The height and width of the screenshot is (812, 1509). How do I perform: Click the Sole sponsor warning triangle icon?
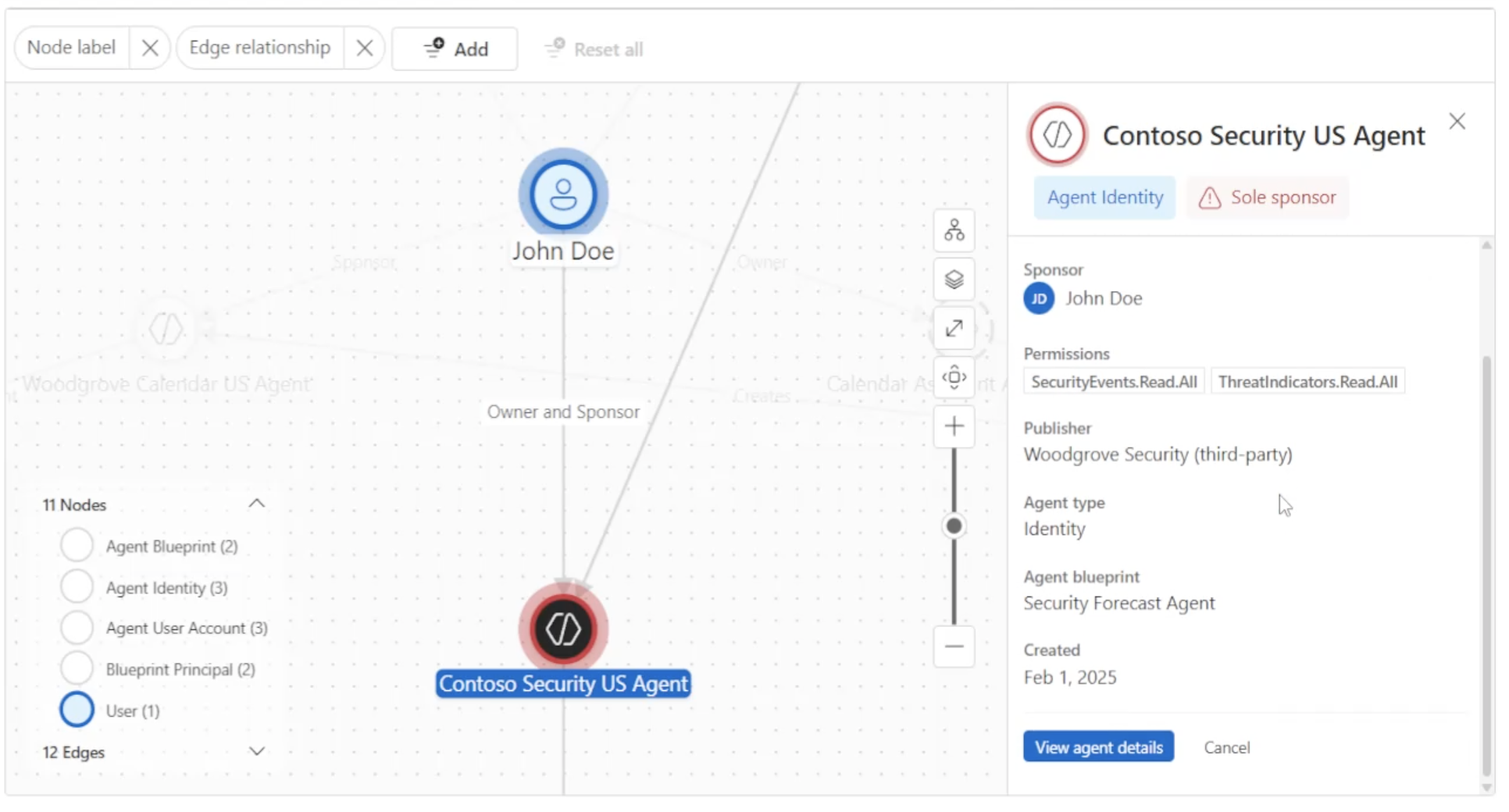[x=1209, y=198]
